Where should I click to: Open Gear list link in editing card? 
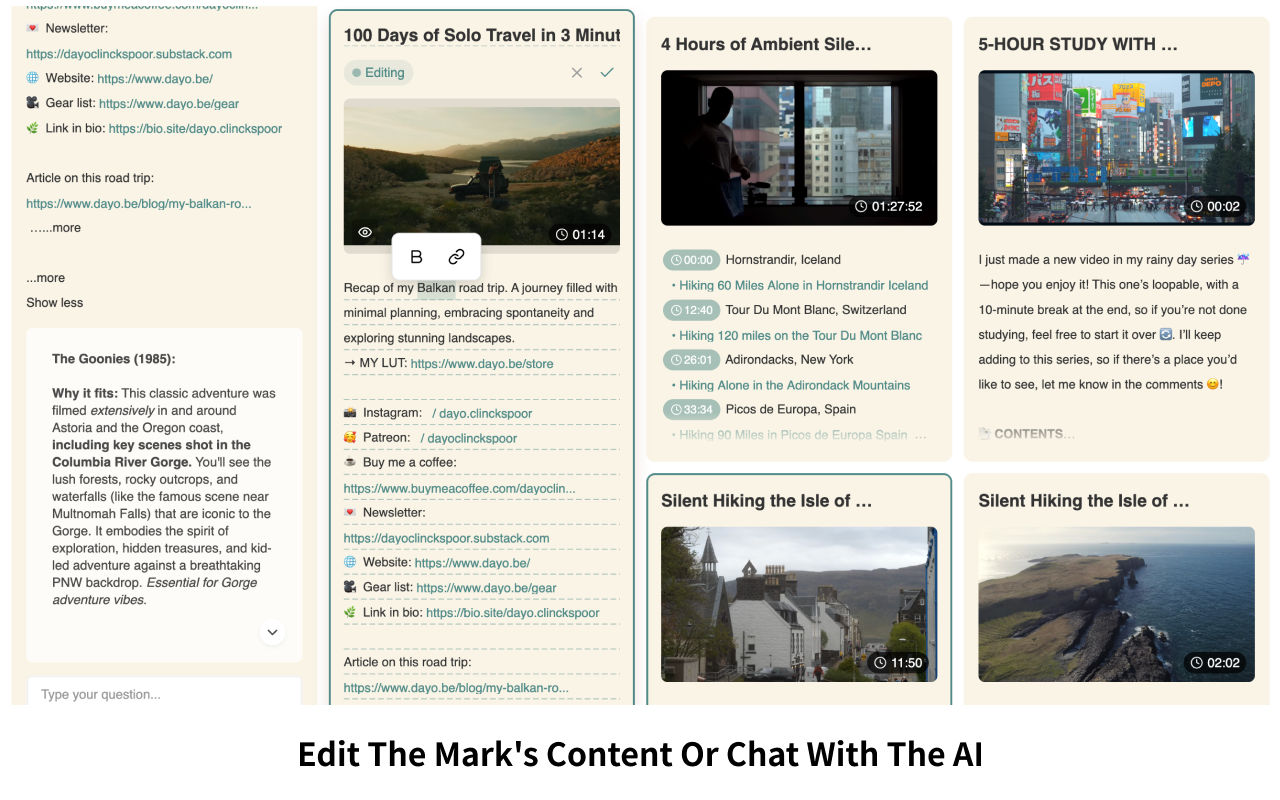486,588
